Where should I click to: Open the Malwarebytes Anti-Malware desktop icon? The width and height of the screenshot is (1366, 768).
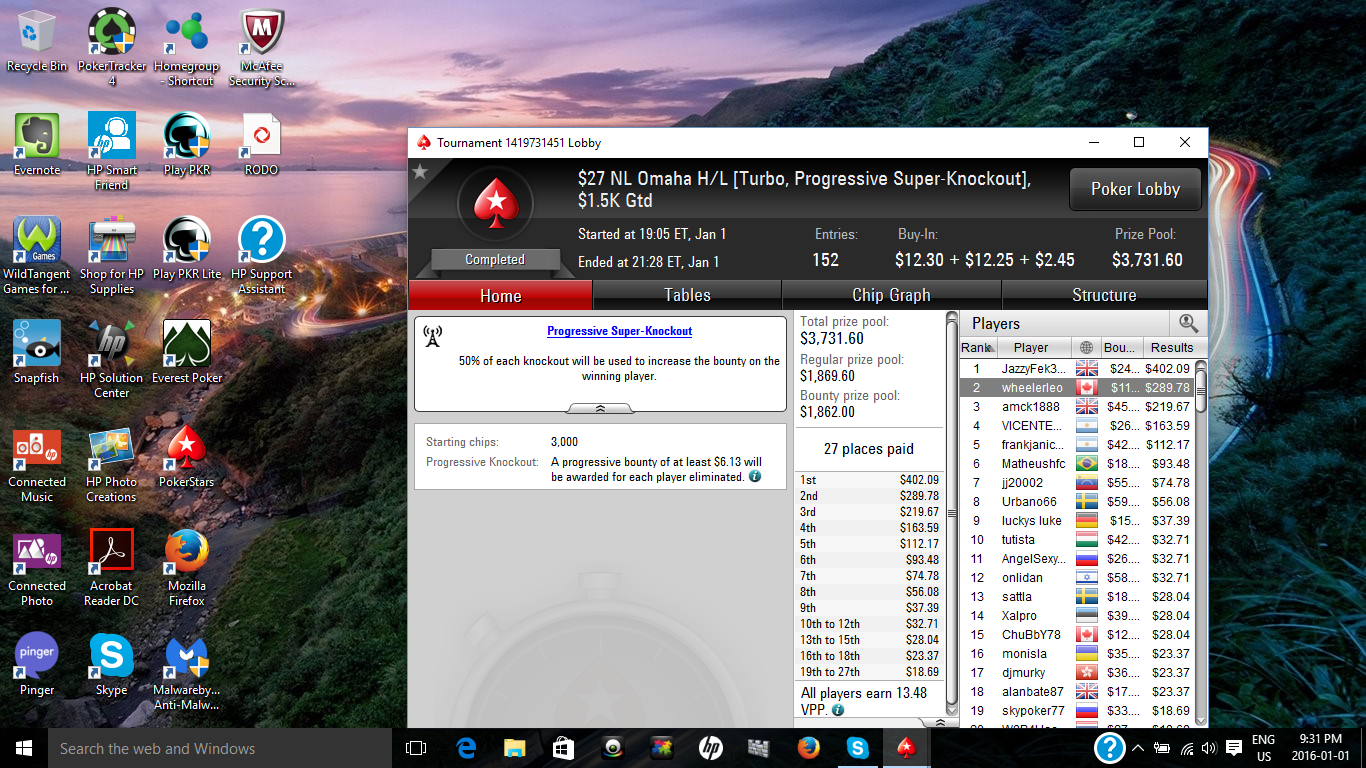pyautogui.click(x=187, y=672)
